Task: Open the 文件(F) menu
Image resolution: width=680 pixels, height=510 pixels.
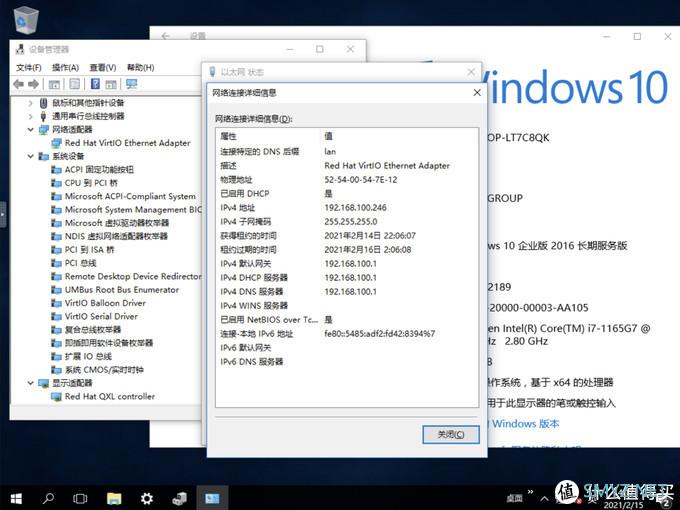Action: [x=28, y=67]
